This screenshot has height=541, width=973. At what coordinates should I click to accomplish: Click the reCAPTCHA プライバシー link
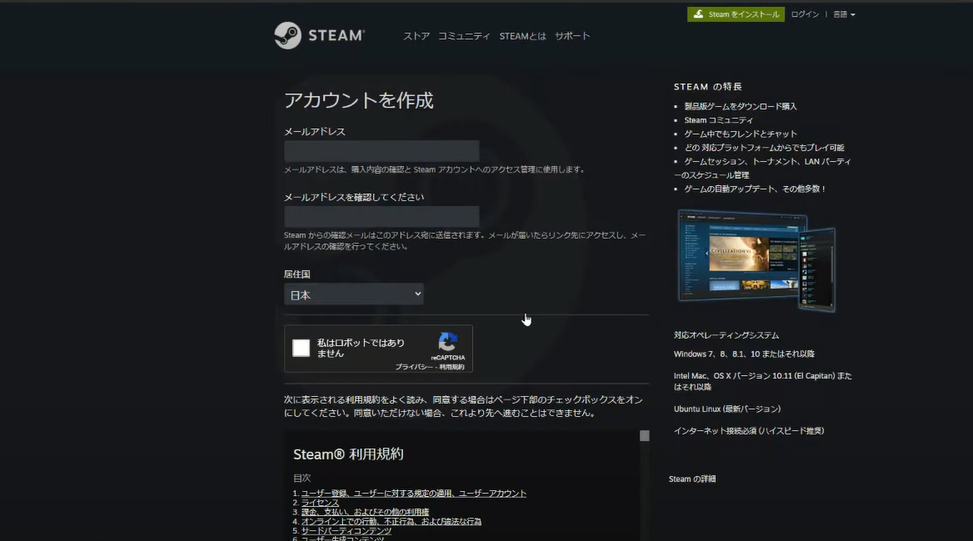414,367
